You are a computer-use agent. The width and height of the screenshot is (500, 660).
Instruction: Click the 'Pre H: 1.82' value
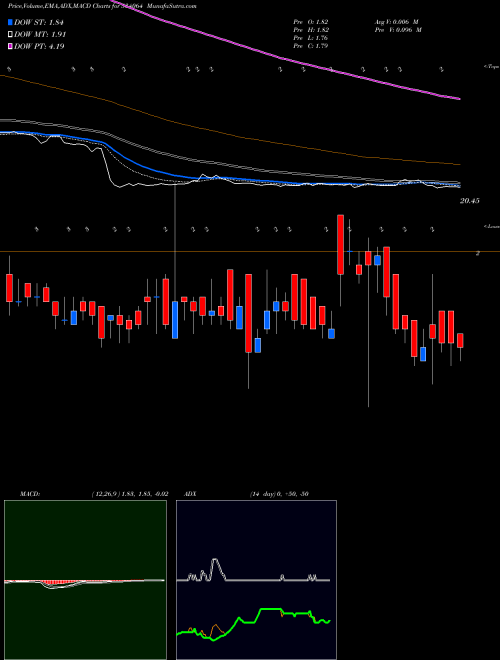pyautogui.click(x=311, y=29)
